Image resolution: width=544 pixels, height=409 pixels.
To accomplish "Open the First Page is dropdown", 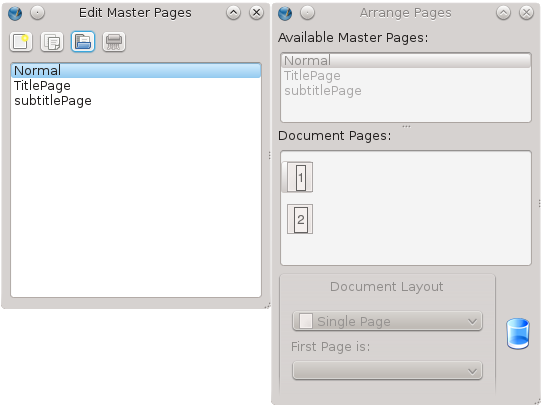I will pyautogui.click(x=387, y=371).
